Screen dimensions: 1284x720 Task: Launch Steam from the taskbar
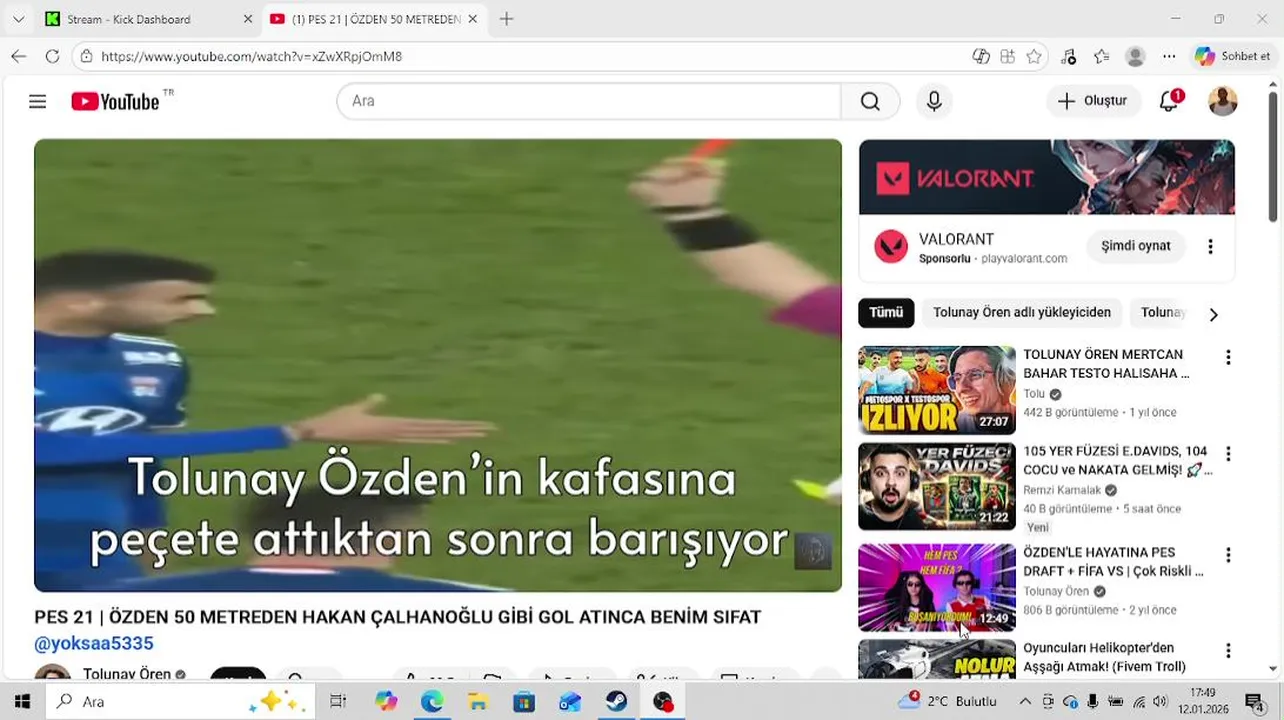[x=616, y=702]
